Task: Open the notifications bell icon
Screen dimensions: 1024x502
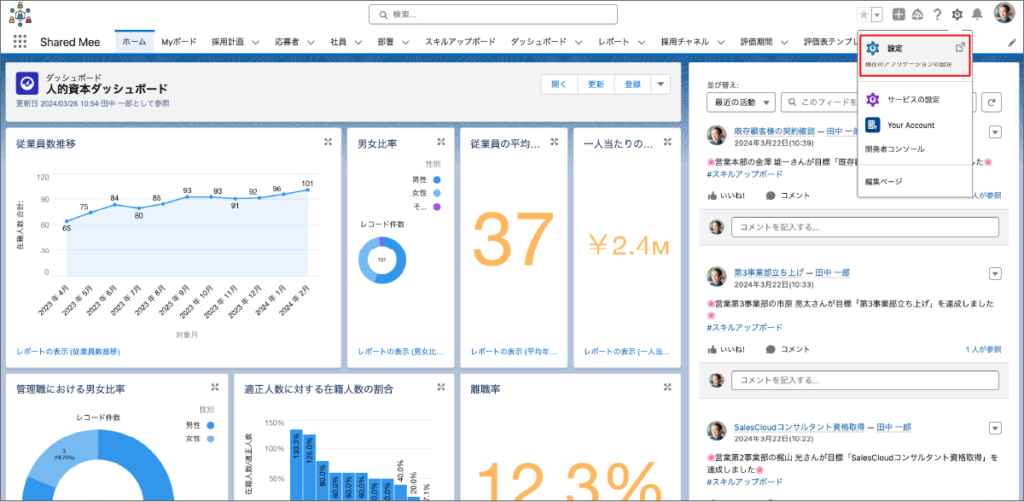Action: pyautogui.click(x=977, y=14)
